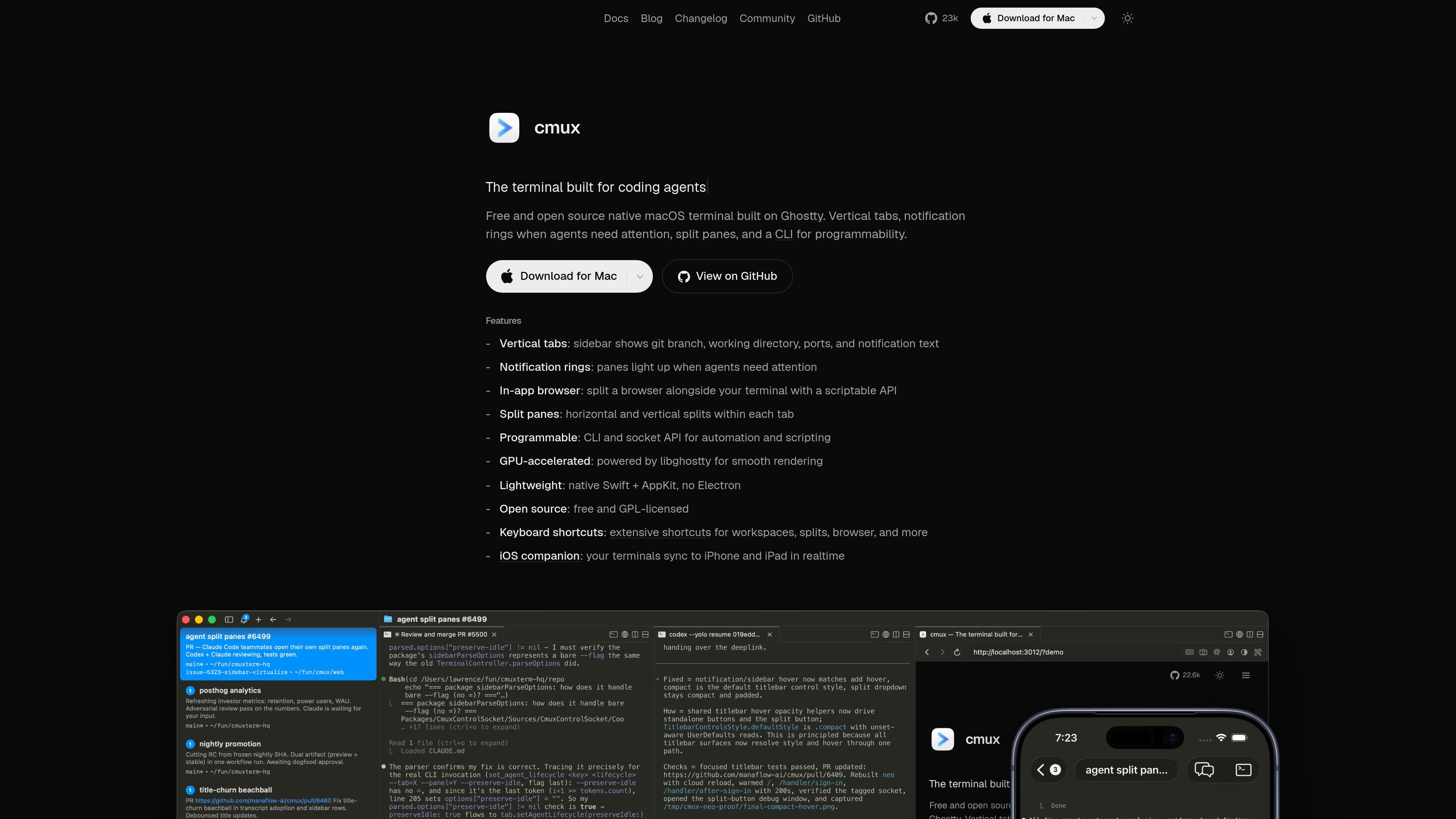The image size is (1456, 819).
Task: Toggle the site light/dark theme sun icon
Action: pos(1127,18)
